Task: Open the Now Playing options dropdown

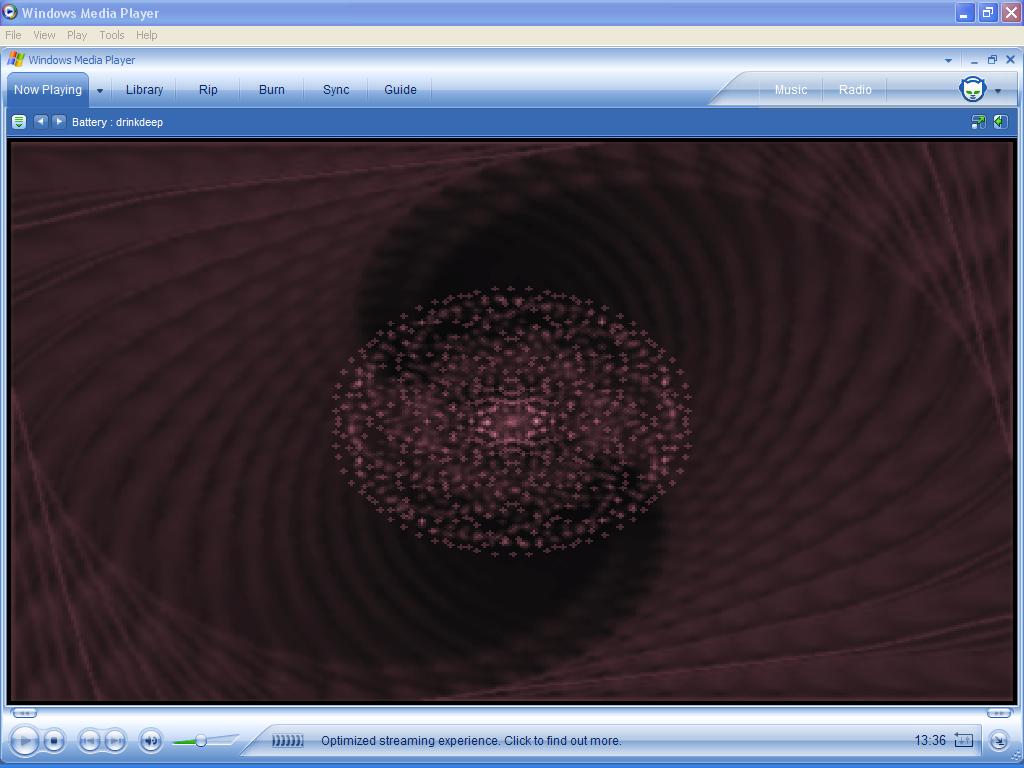Action: pos(98,89)
